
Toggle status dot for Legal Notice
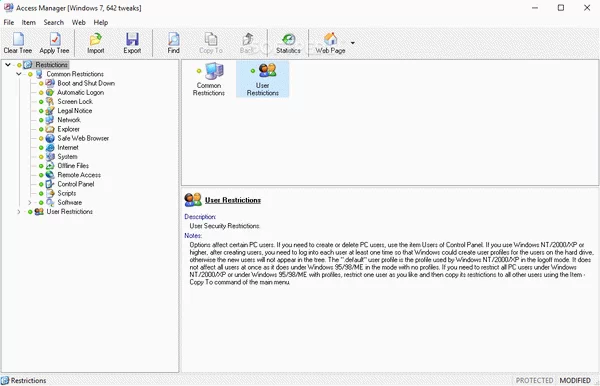click(41, 111)
